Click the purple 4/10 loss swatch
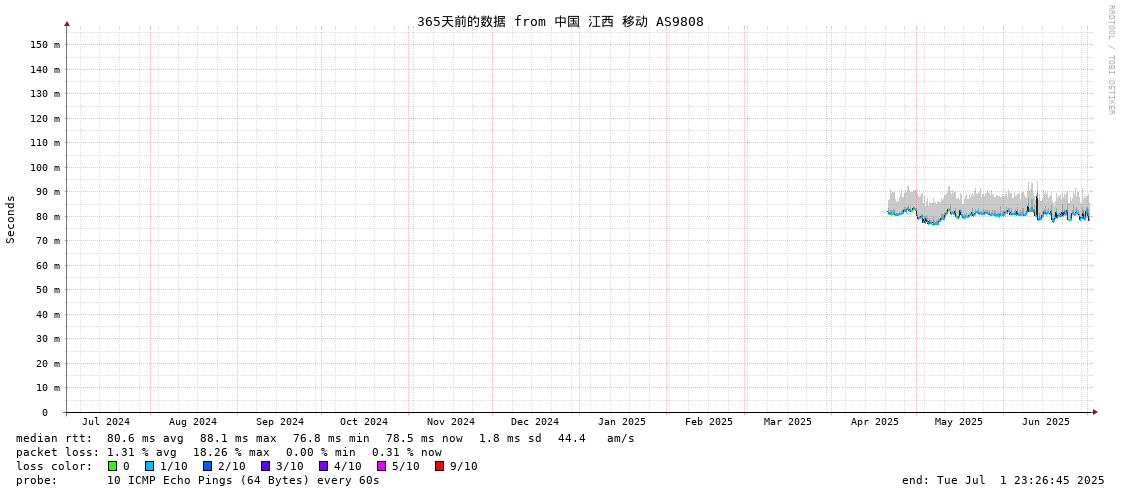 click(323, 466)
